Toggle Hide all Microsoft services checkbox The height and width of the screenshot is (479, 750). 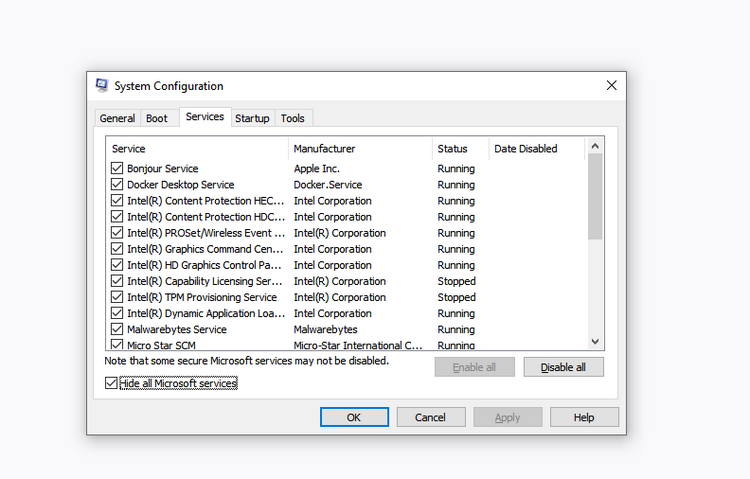point(111,383)
